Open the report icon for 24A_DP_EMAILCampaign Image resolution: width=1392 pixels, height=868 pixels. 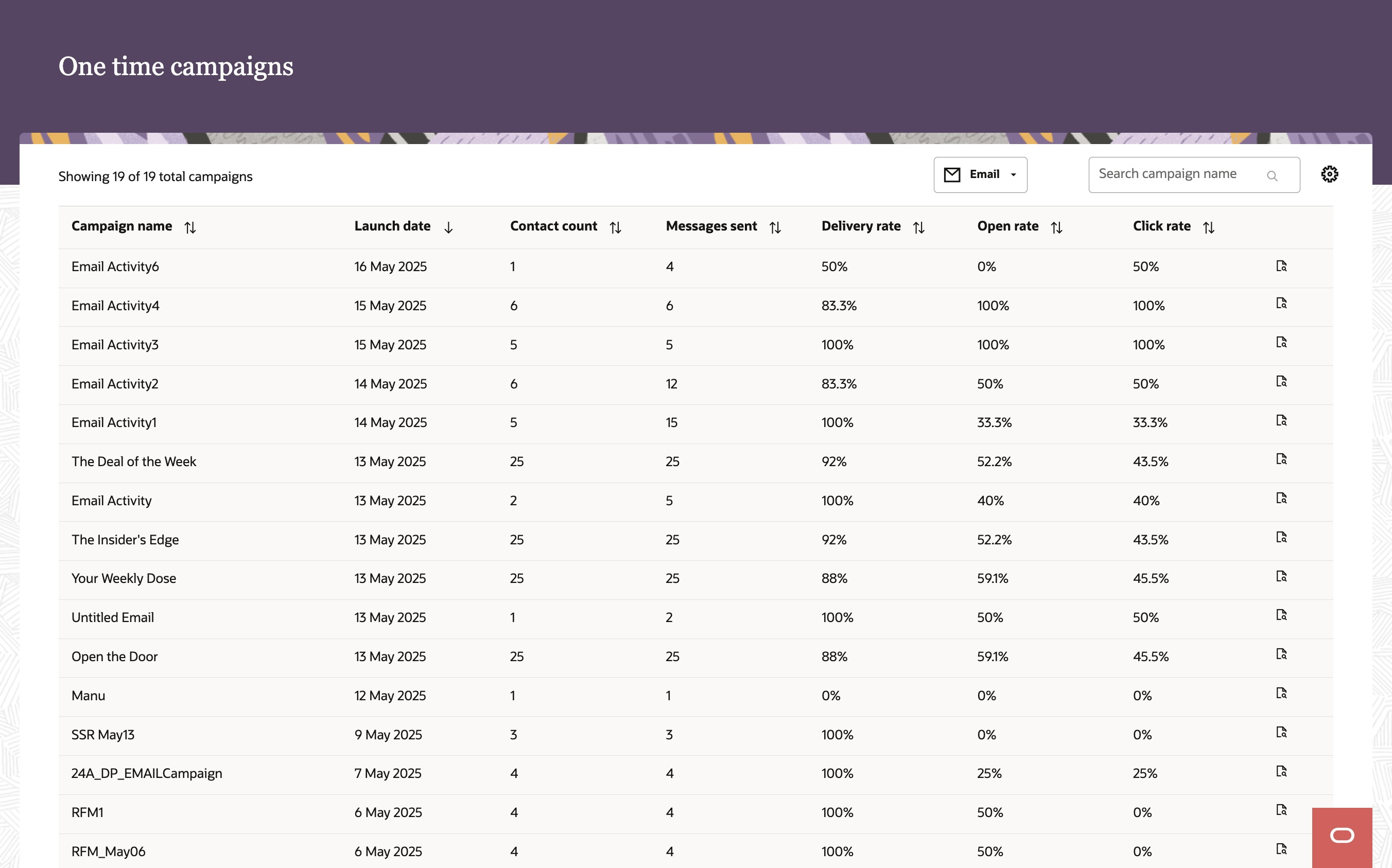click(1282, 770)
